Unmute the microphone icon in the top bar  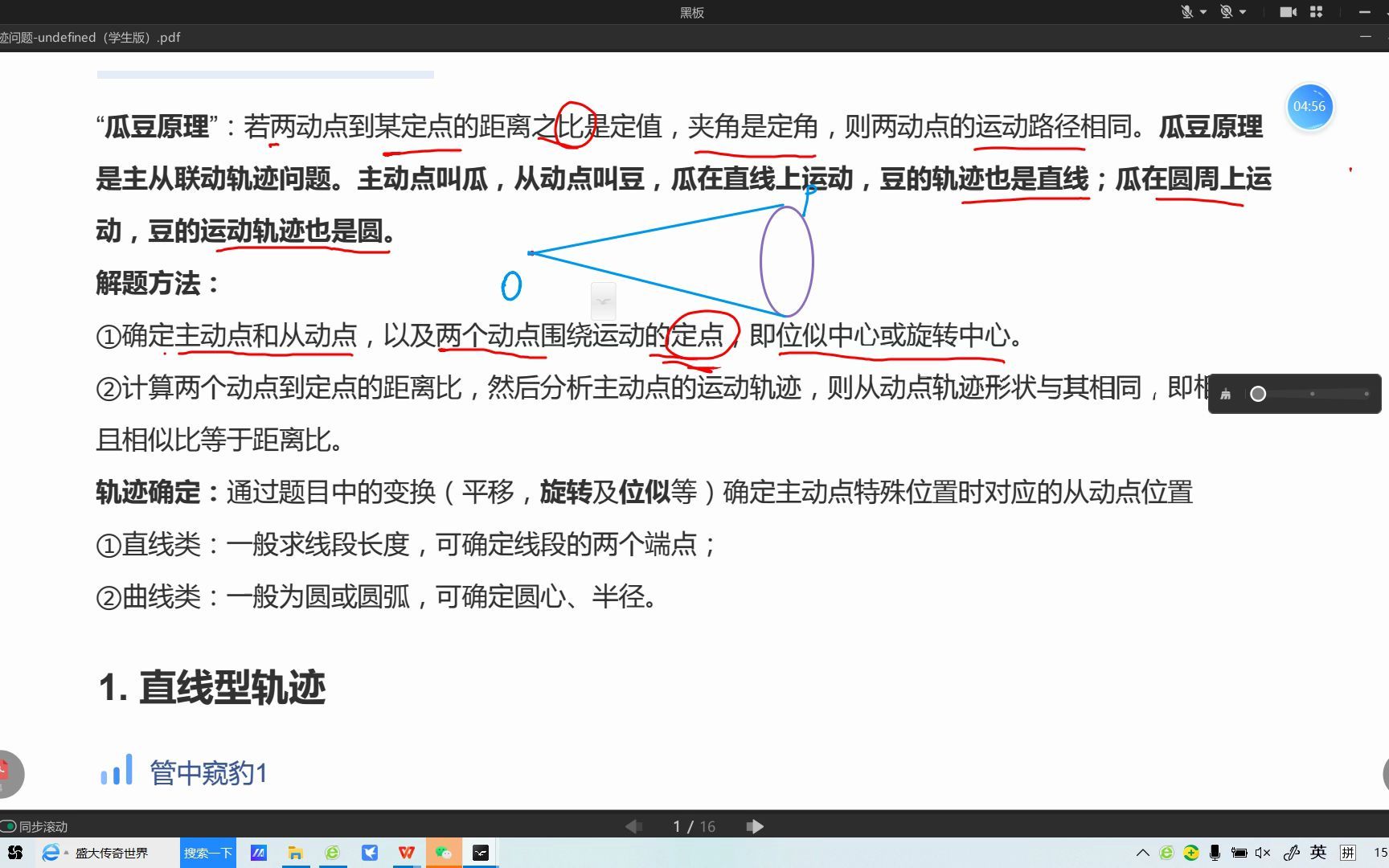[x=1187, y=11]
